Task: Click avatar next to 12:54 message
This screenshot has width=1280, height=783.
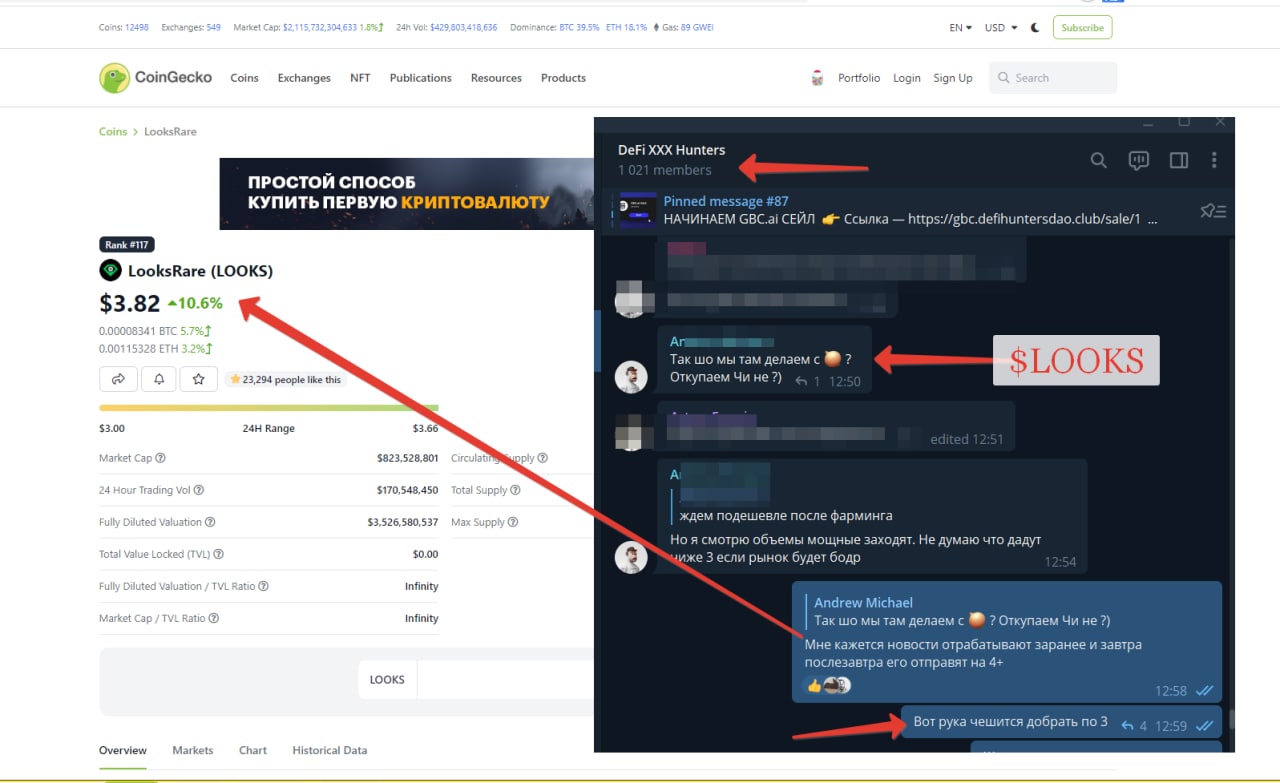Action: (631, 558)
